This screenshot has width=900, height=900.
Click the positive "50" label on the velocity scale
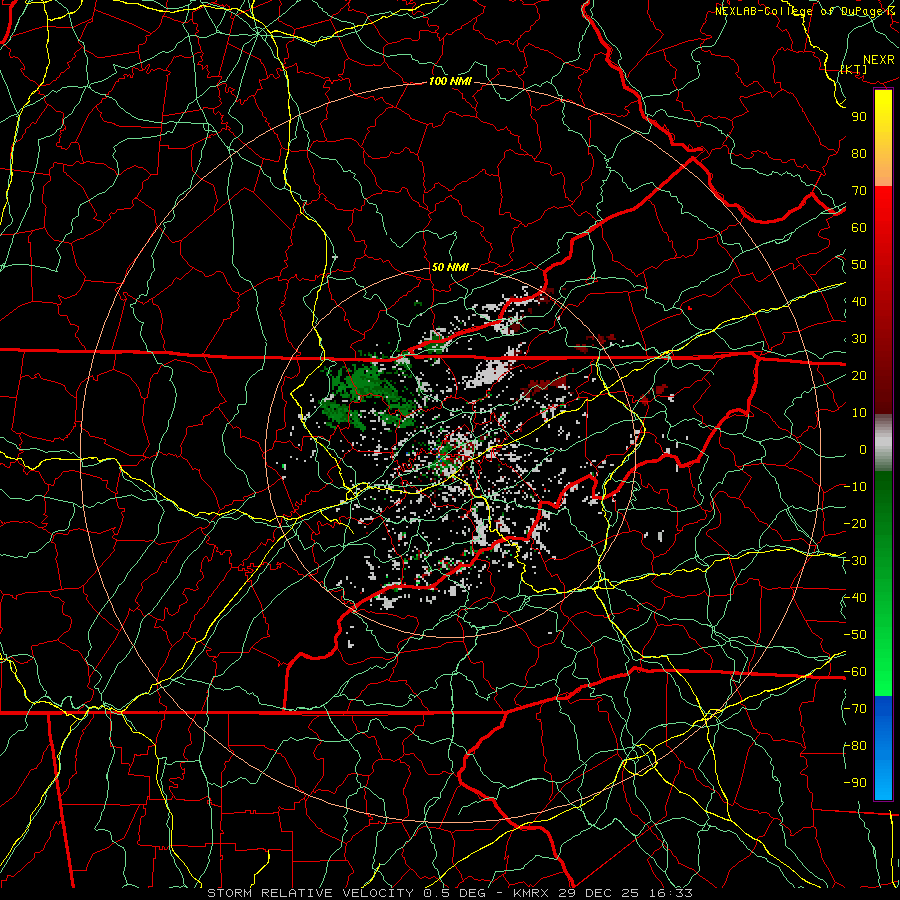pyautogui.click(x=859, y=265)
